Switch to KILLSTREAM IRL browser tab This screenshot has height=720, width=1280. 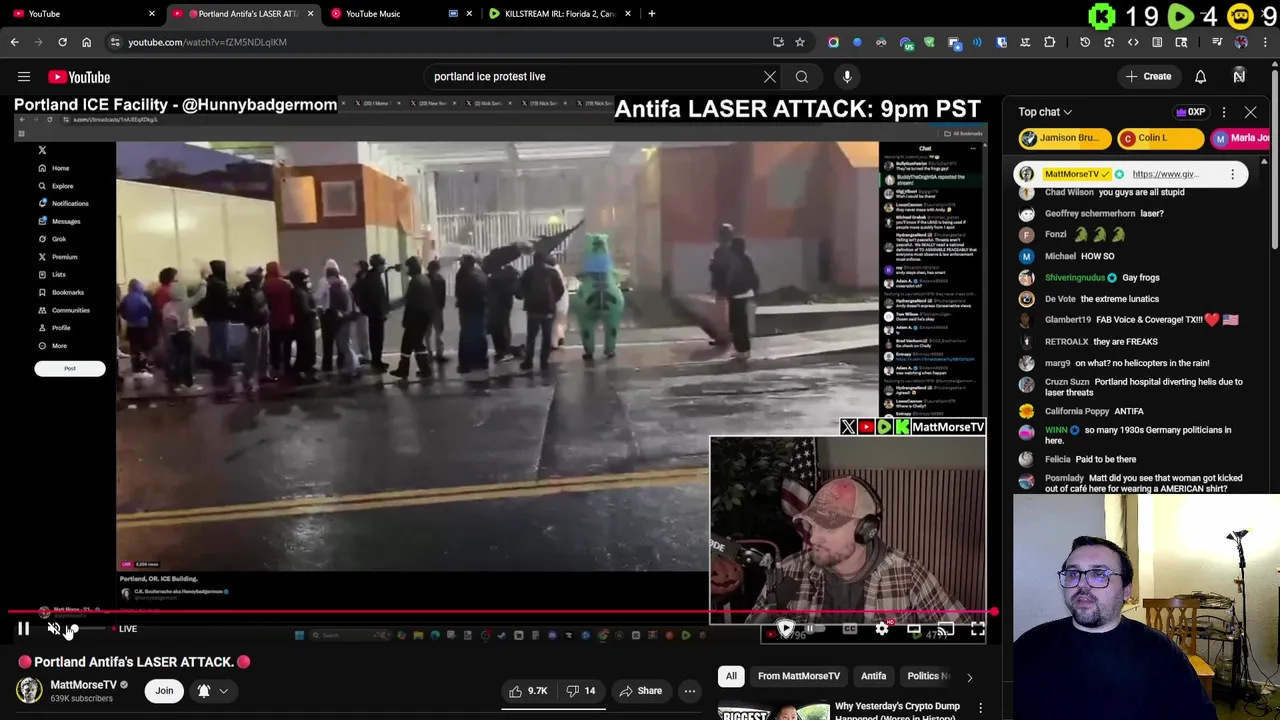point(560,14)
